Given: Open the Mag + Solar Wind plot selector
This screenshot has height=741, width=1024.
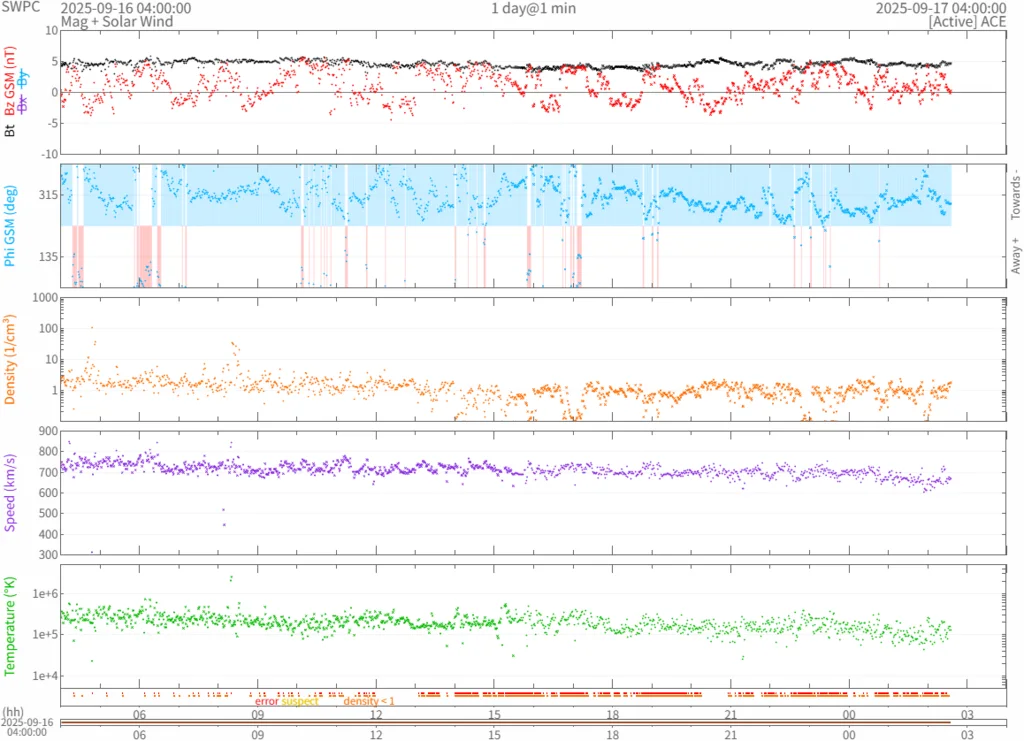Looking at the screenshot, I should [116, 21].
